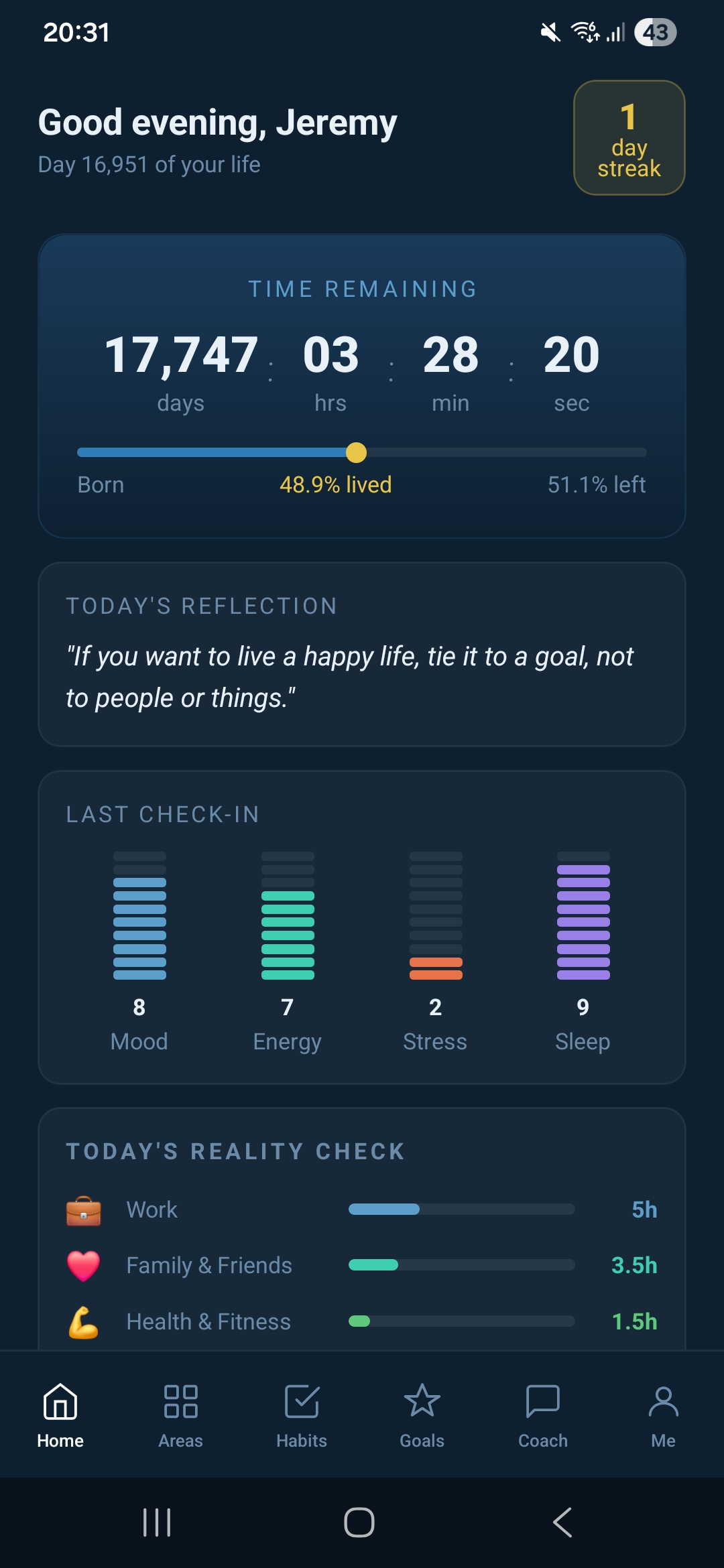Image resolution: width=724 pixels, height=1568 pixels.
Task: Select the Energy level bars
Action: coord(288,915)
